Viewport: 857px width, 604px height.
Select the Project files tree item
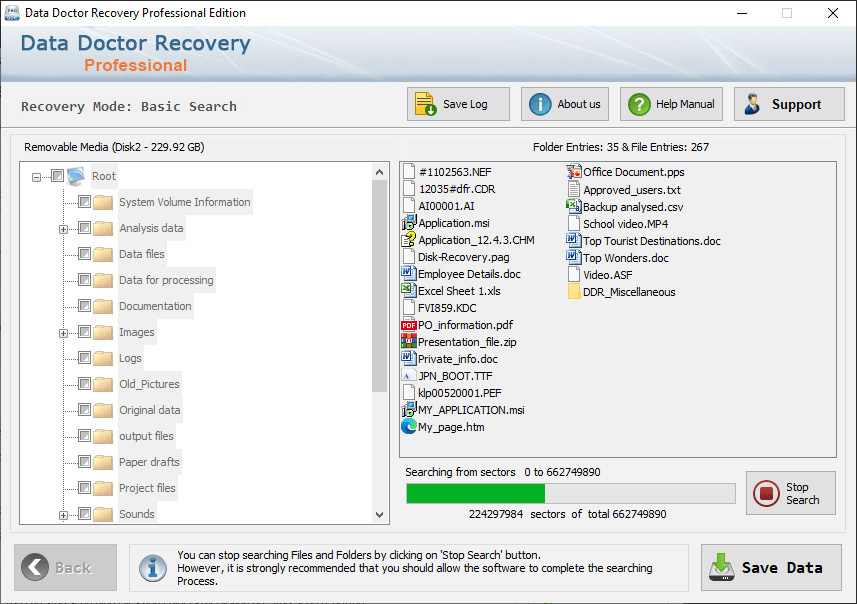pos(147,488)
